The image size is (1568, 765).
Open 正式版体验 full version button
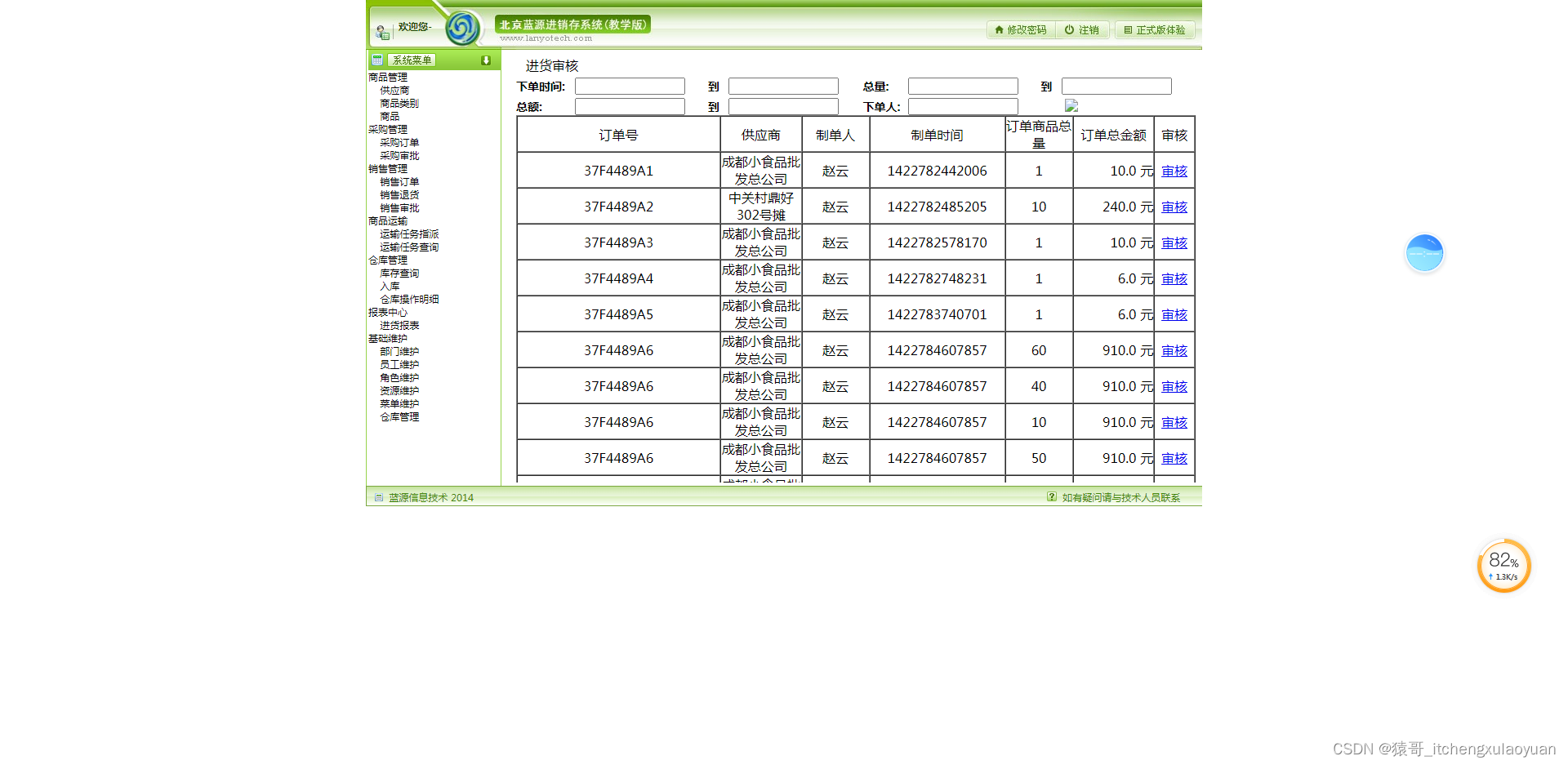1155,30
